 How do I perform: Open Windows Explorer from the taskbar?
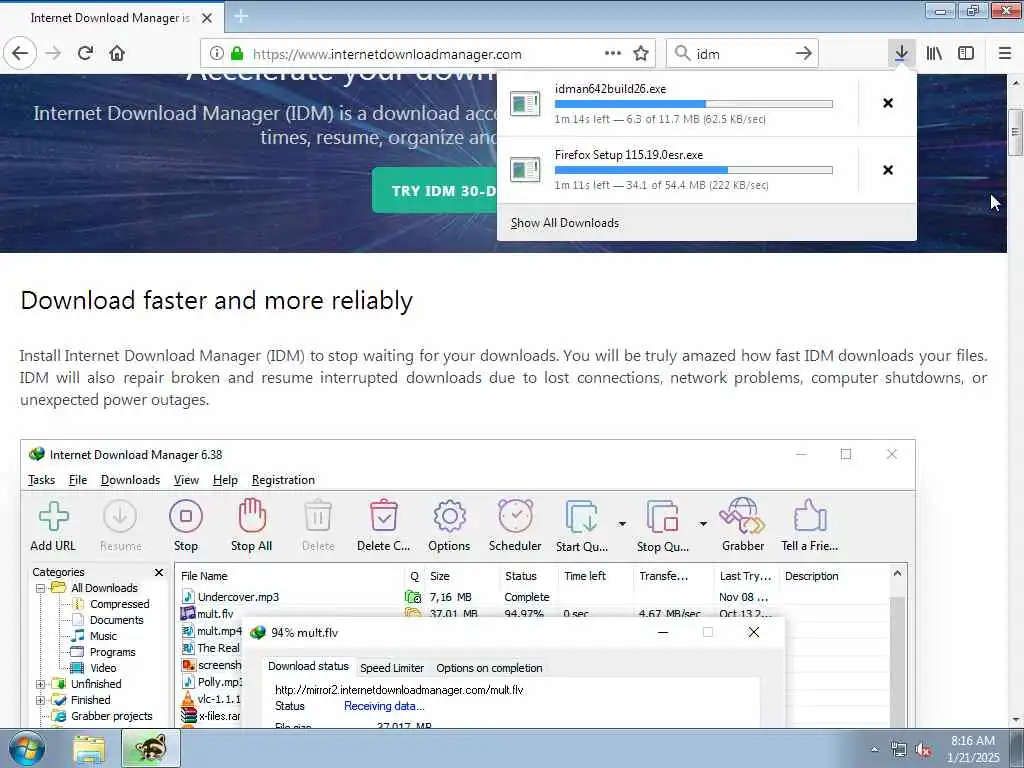[89, 750]
